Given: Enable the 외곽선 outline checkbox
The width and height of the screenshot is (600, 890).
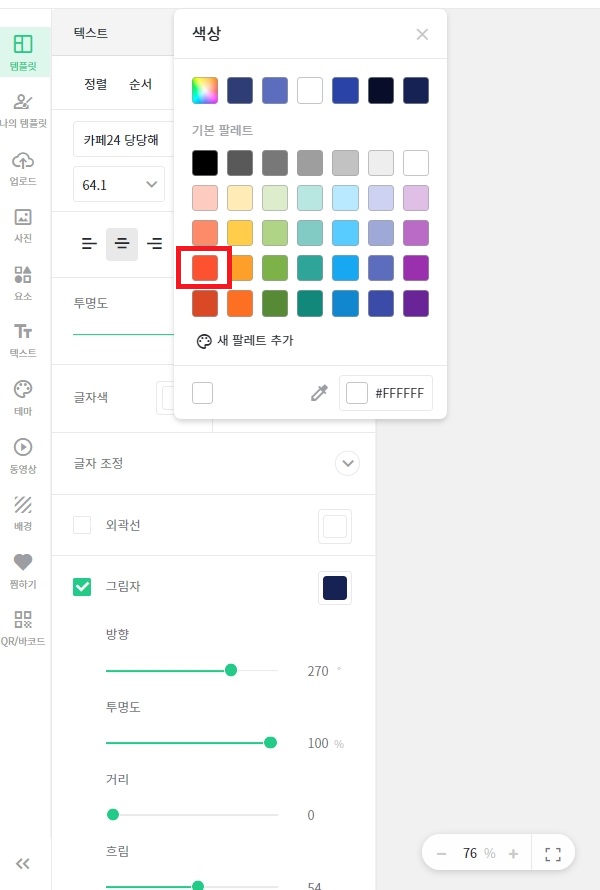Looking at the screenshot, I should pyautogui.click(x=82, y=525).
